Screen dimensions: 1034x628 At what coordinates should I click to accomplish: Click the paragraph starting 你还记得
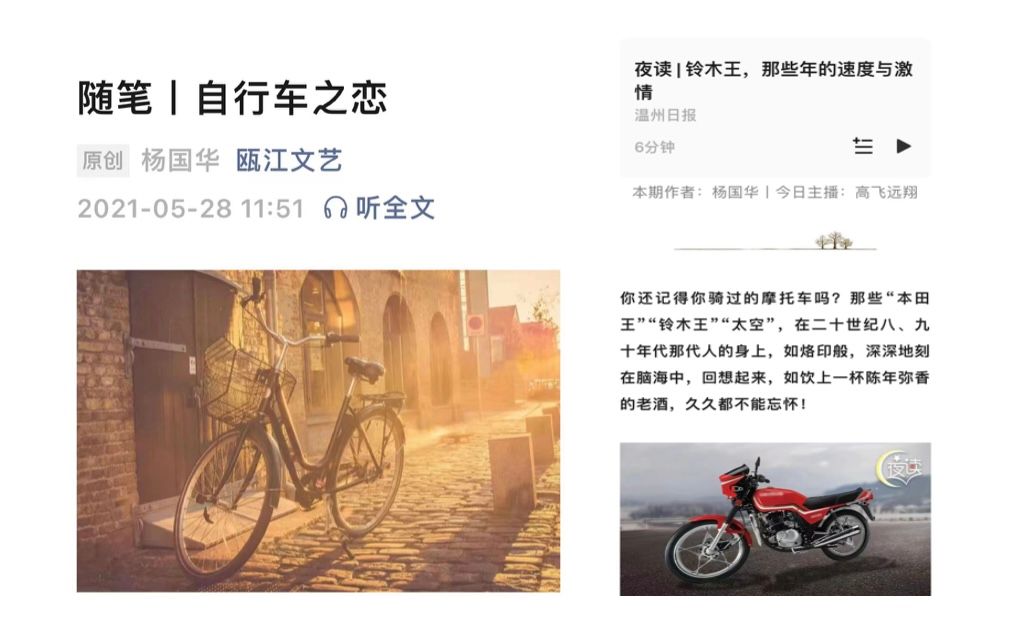pos(775,351)
